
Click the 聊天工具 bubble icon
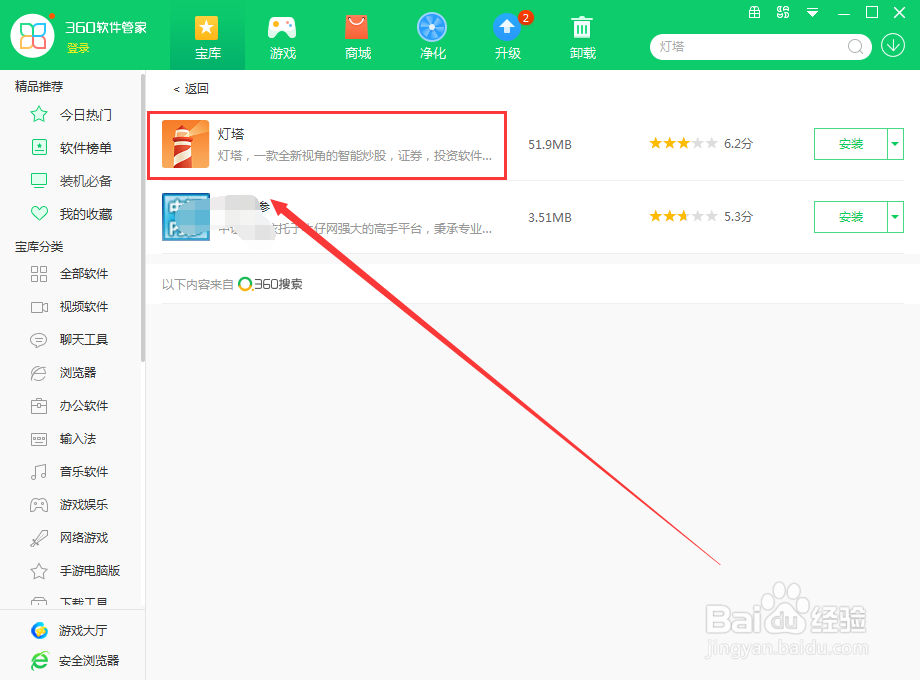[x=39, y=340]
